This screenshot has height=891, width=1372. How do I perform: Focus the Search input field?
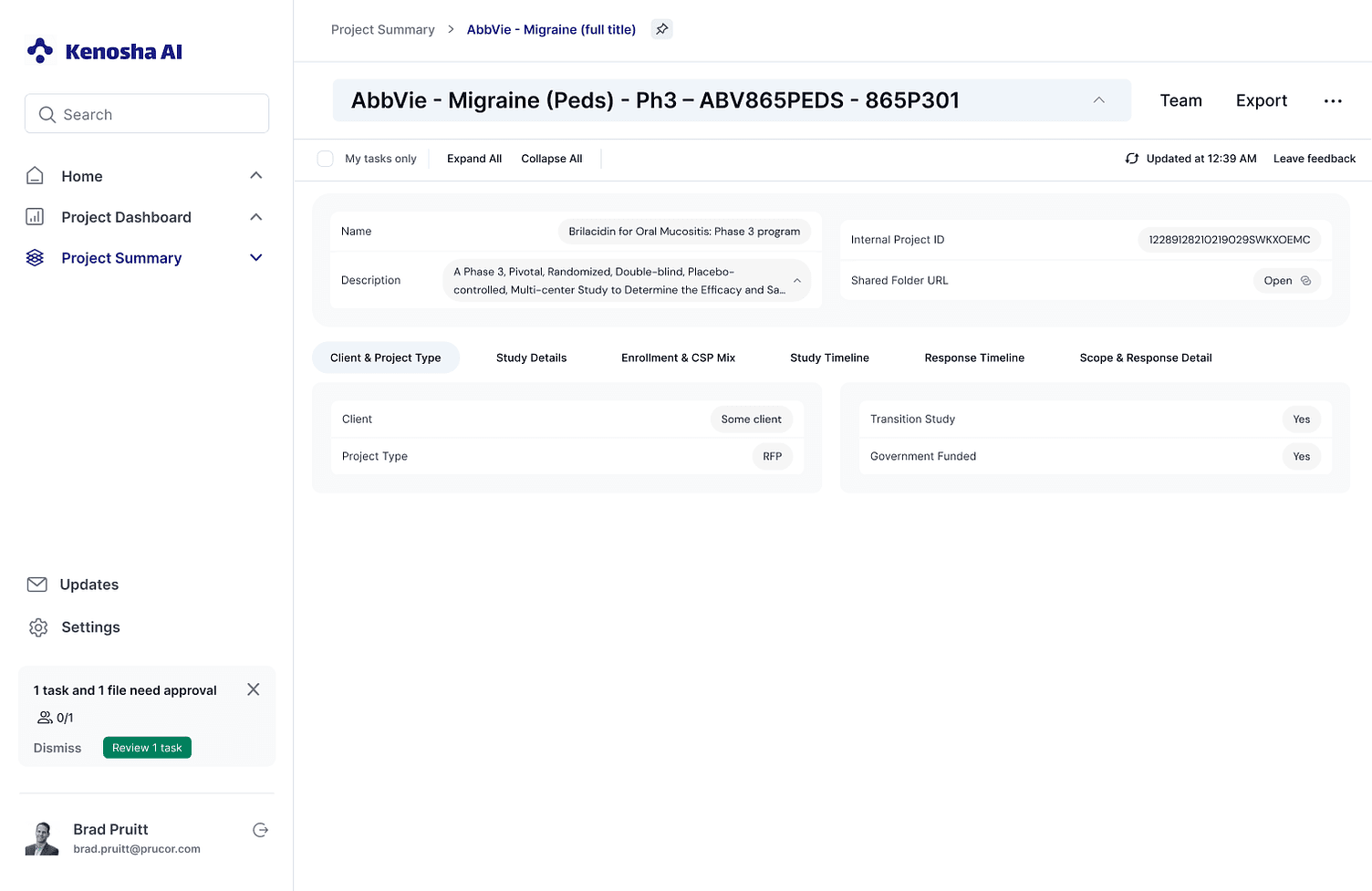pos(147,114)
